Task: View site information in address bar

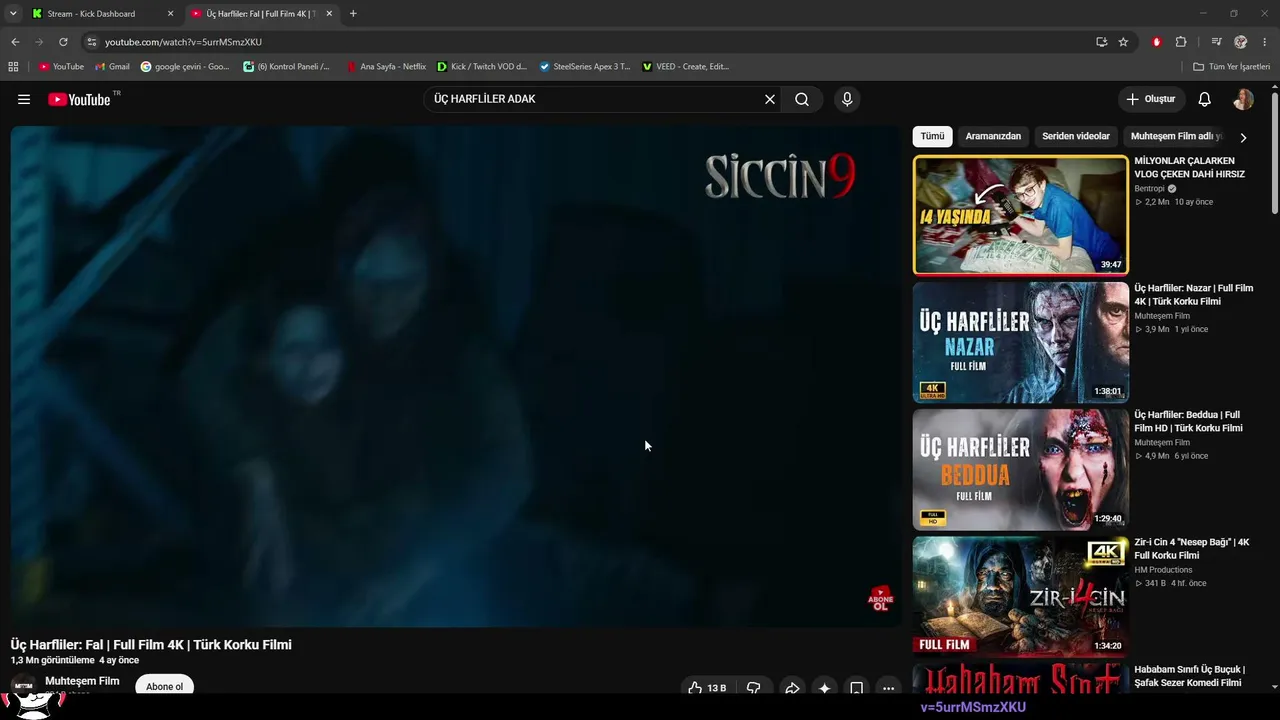Action: click(91, 42)
